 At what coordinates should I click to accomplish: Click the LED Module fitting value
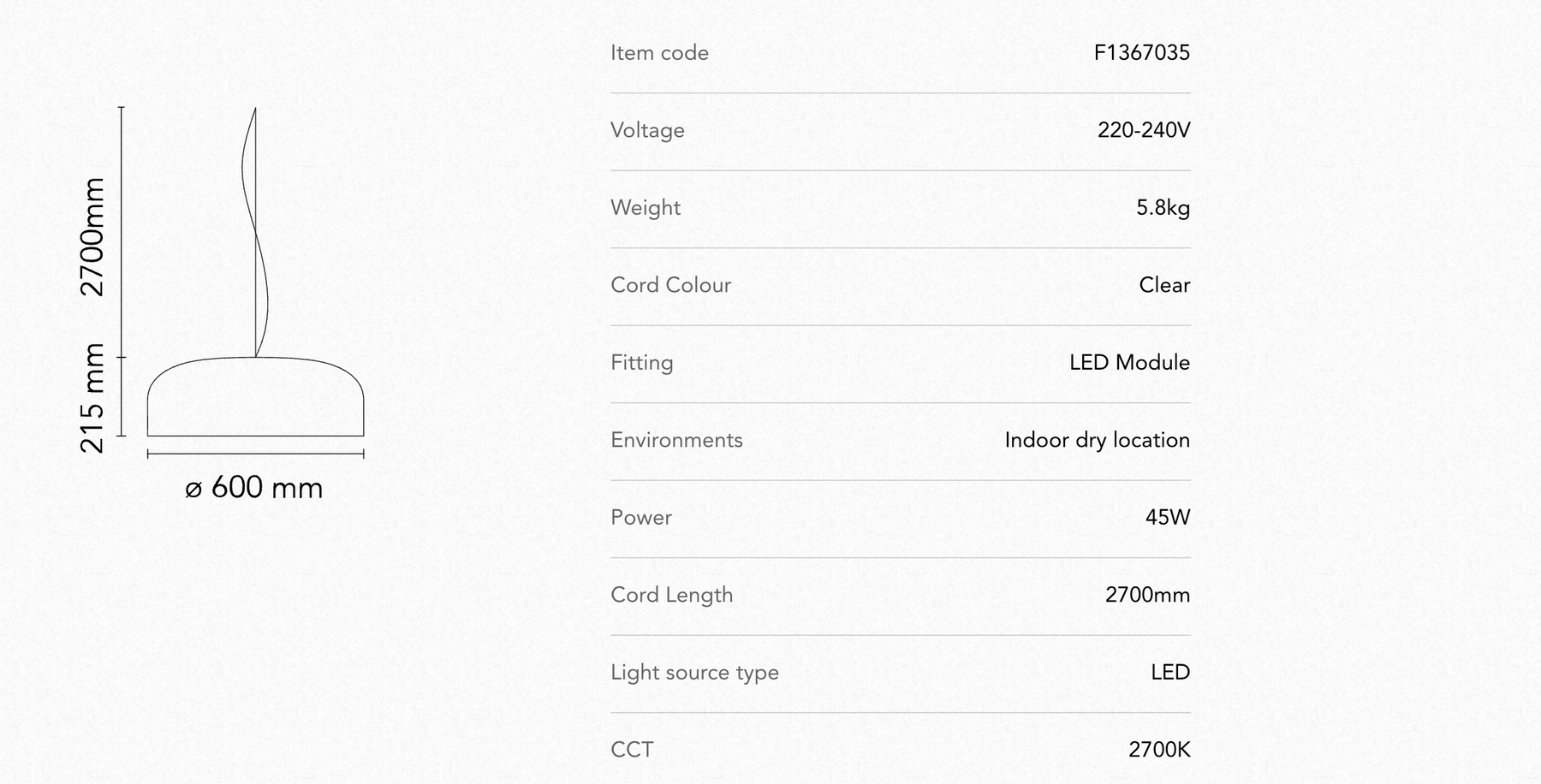[x=1129, y=363]
